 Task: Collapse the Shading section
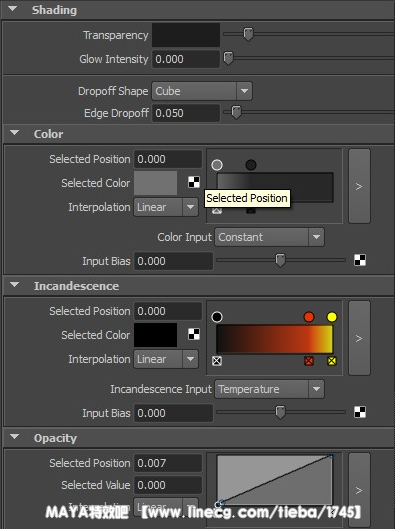pos(13,9)
